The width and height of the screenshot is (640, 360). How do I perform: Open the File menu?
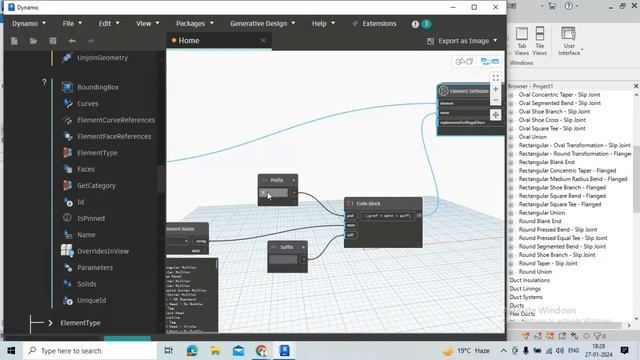click(x=72, y=24)
